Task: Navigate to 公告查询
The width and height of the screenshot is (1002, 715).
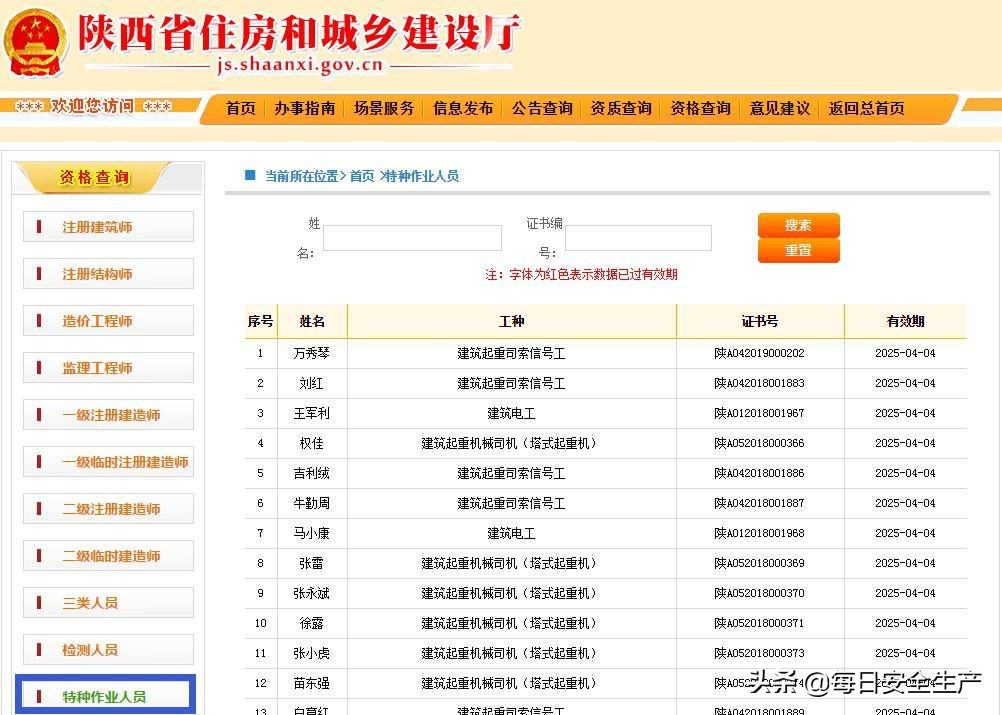Action: pyautogui.click(x=541, y=108)
